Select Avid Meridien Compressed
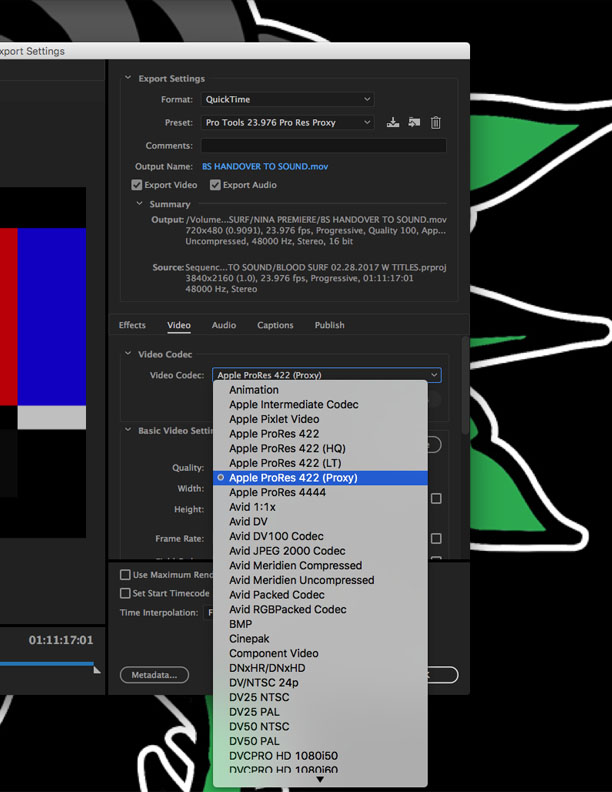This screenshot has height=792, width=612. click(320, 566)
